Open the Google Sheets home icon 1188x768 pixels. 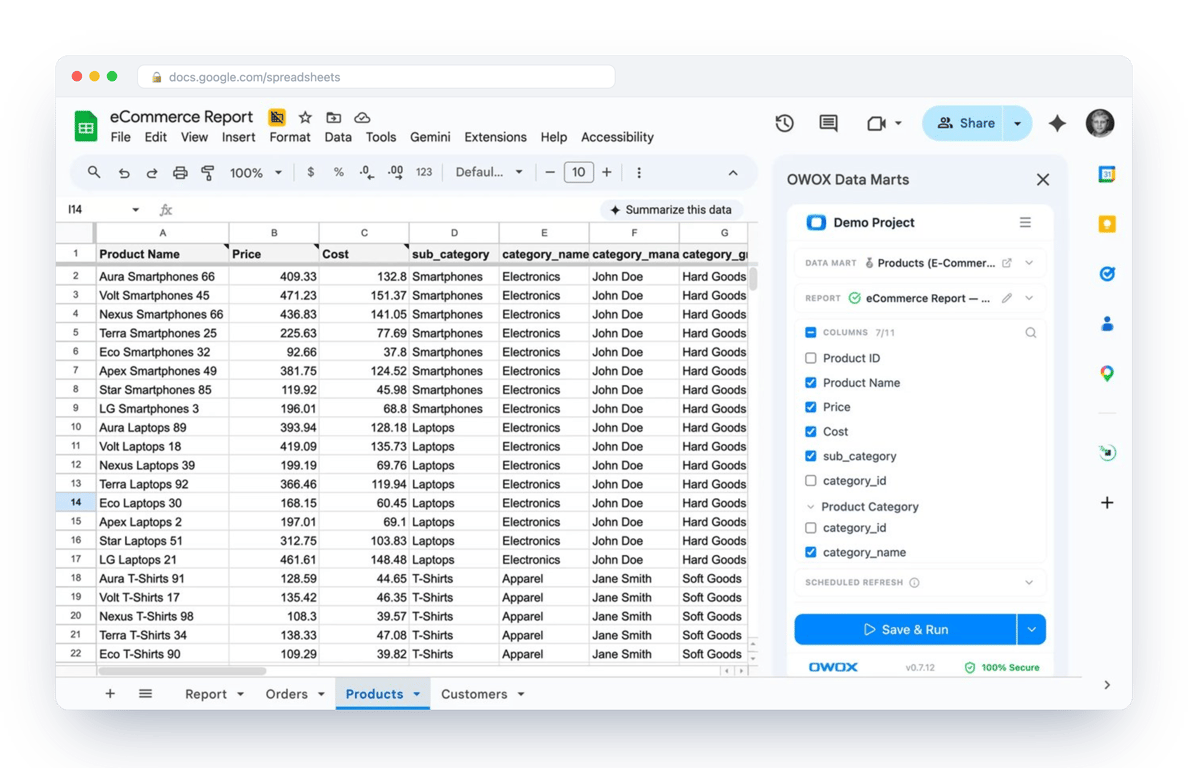[86, 126]
